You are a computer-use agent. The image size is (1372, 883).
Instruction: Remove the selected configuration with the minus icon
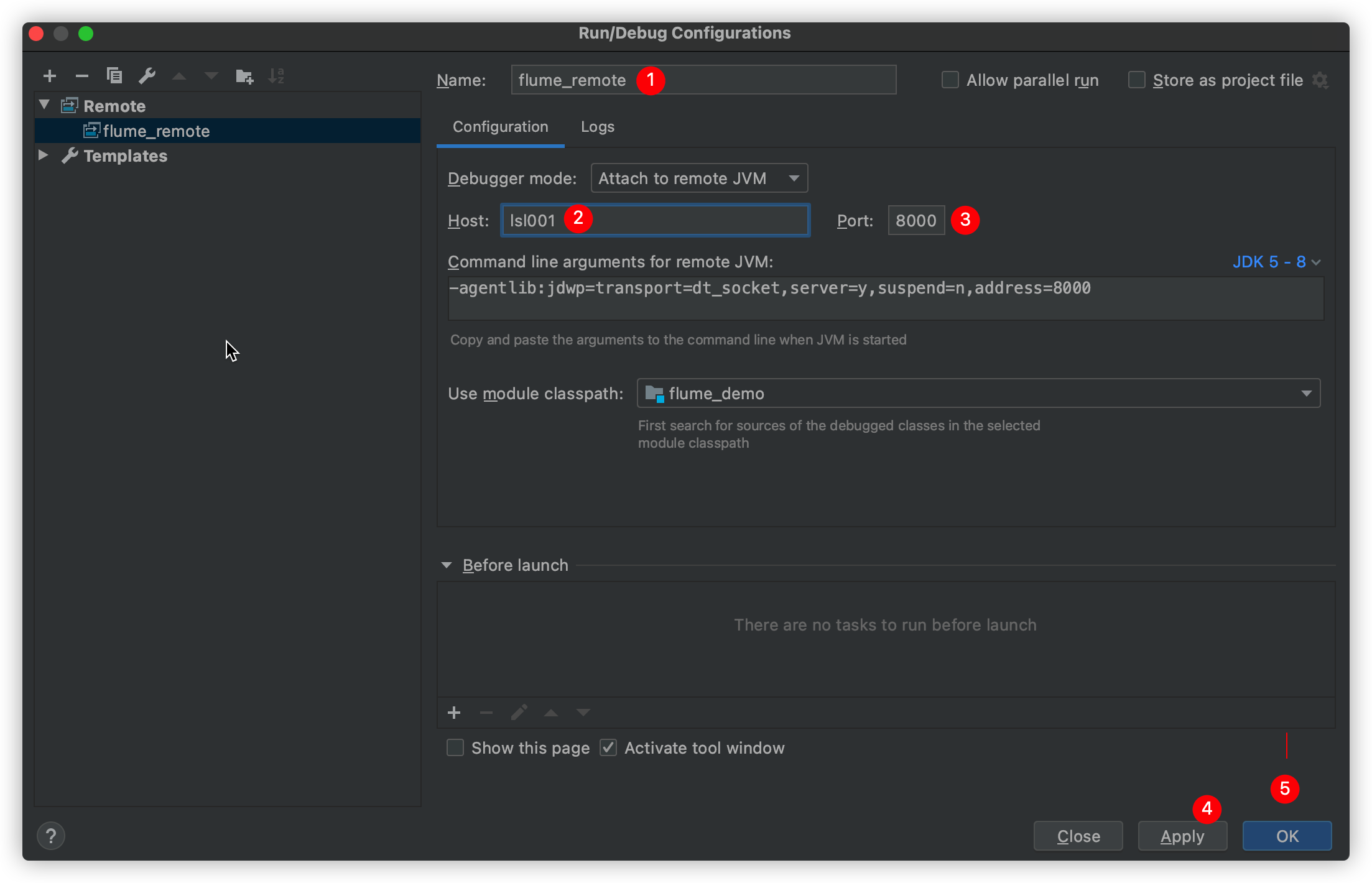tap(82, 76)
